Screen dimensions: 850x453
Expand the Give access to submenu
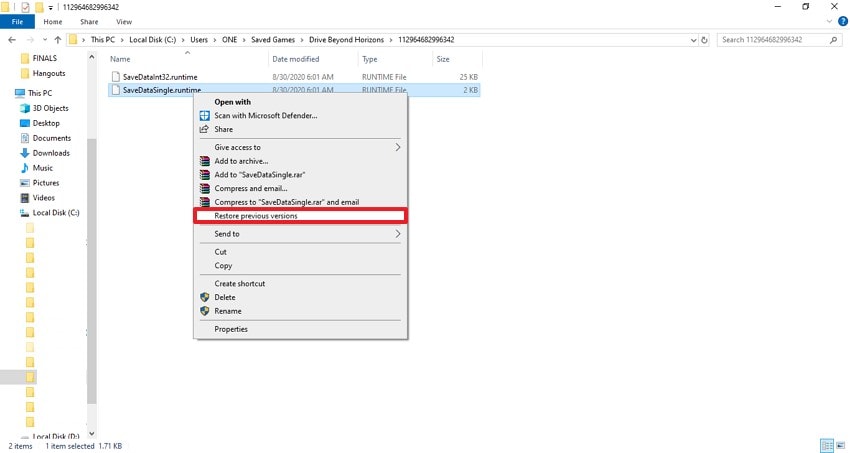click(x=300, y=147)
